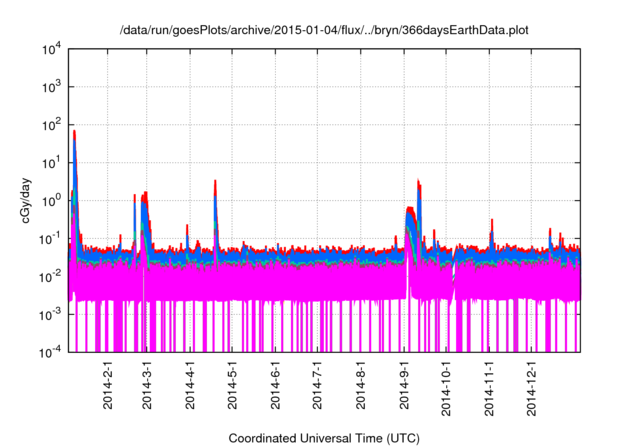Select the 2014-10-1 date tick label

(445, 393)
